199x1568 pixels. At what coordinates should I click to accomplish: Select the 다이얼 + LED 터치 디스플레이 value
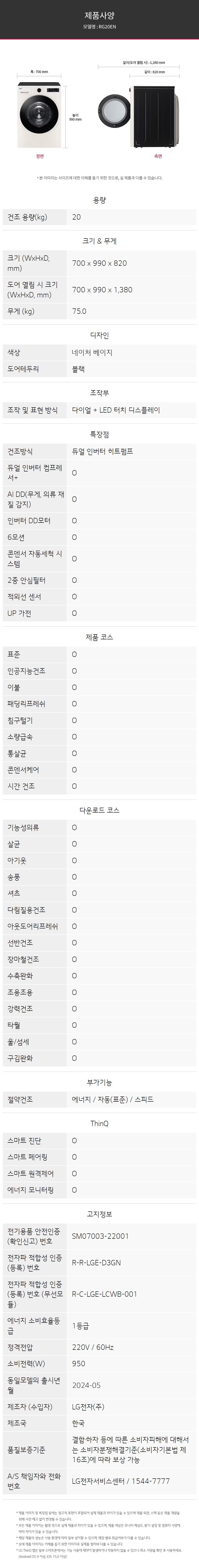point(116,410)
